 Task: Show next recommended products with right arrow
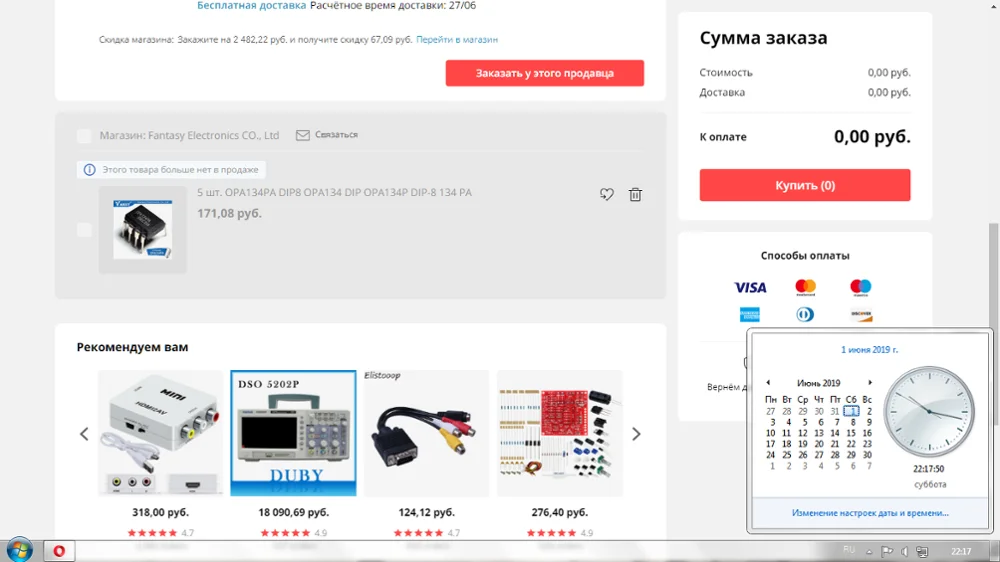[636, 434]
